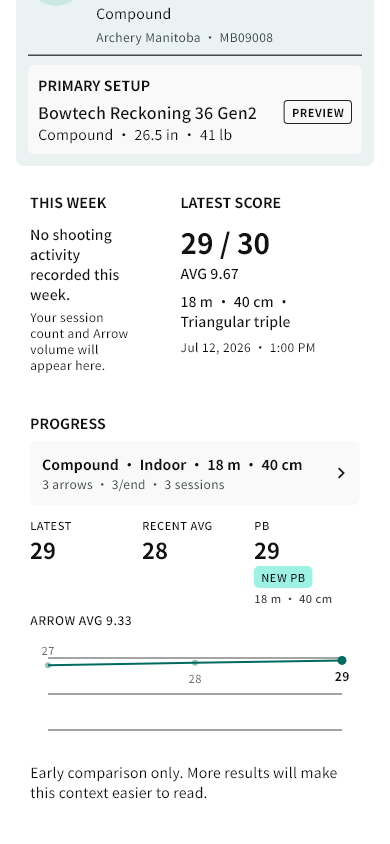Image resolution: width=390 pixels, height=844 pixels.
Task: Tap the RECENT AVG value 28
Action: pos(155,551)
